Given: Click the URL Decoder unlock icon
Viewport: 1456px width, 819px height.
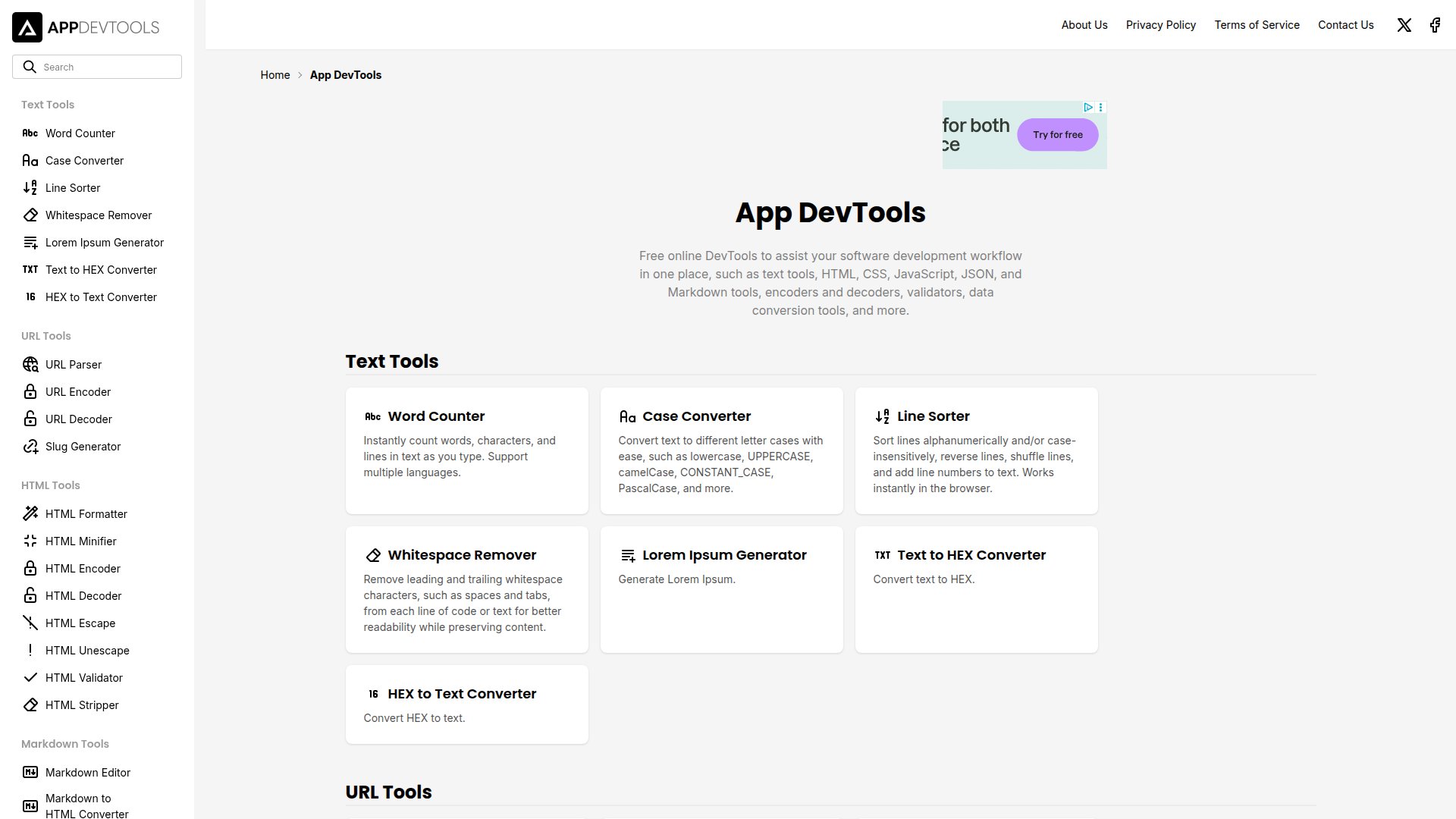Looking at the screenshot, I should pos(30,419).
